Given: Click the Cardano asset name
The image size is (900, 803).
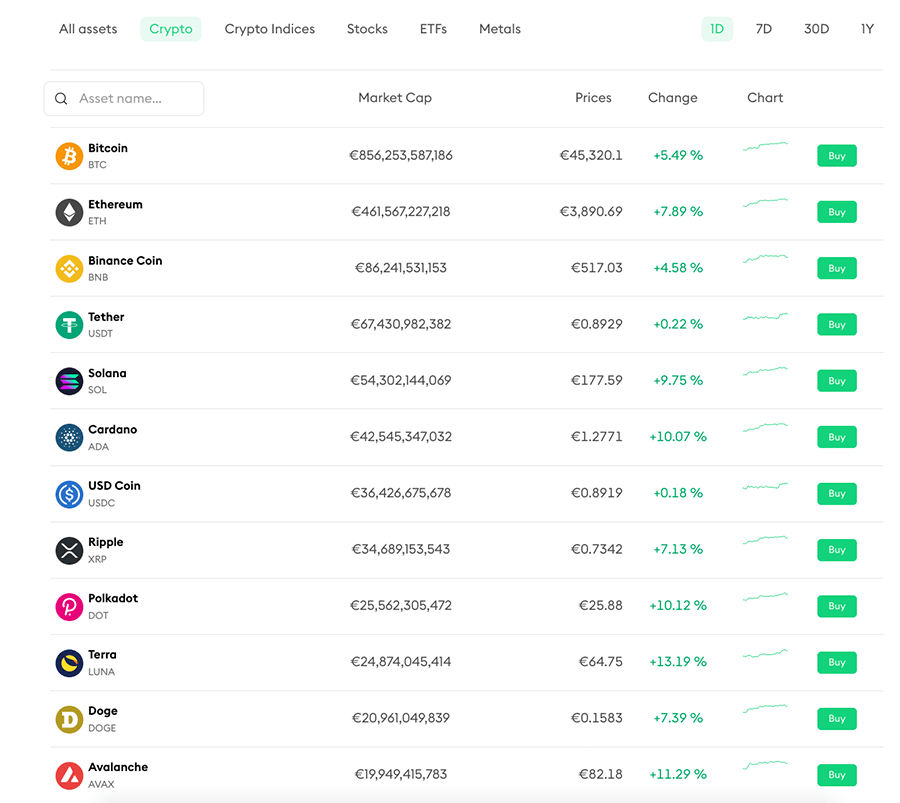Looking at the screenshot, I should click(x=112, y=429).
